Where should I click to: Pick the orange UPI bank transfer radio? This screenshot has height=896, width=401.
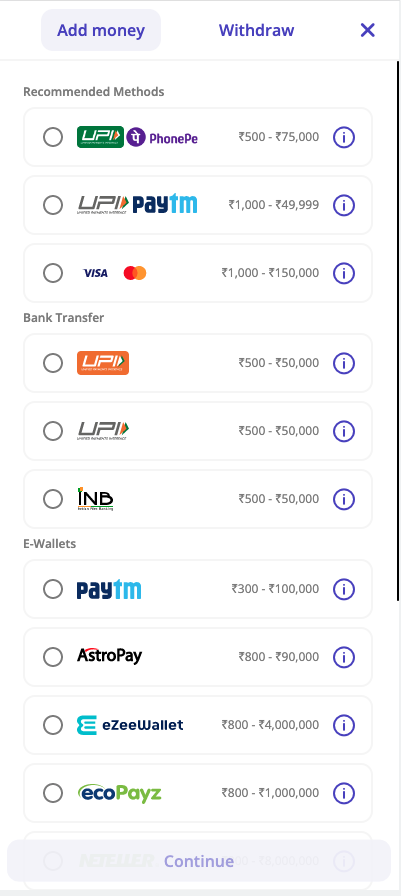[53, 363]
